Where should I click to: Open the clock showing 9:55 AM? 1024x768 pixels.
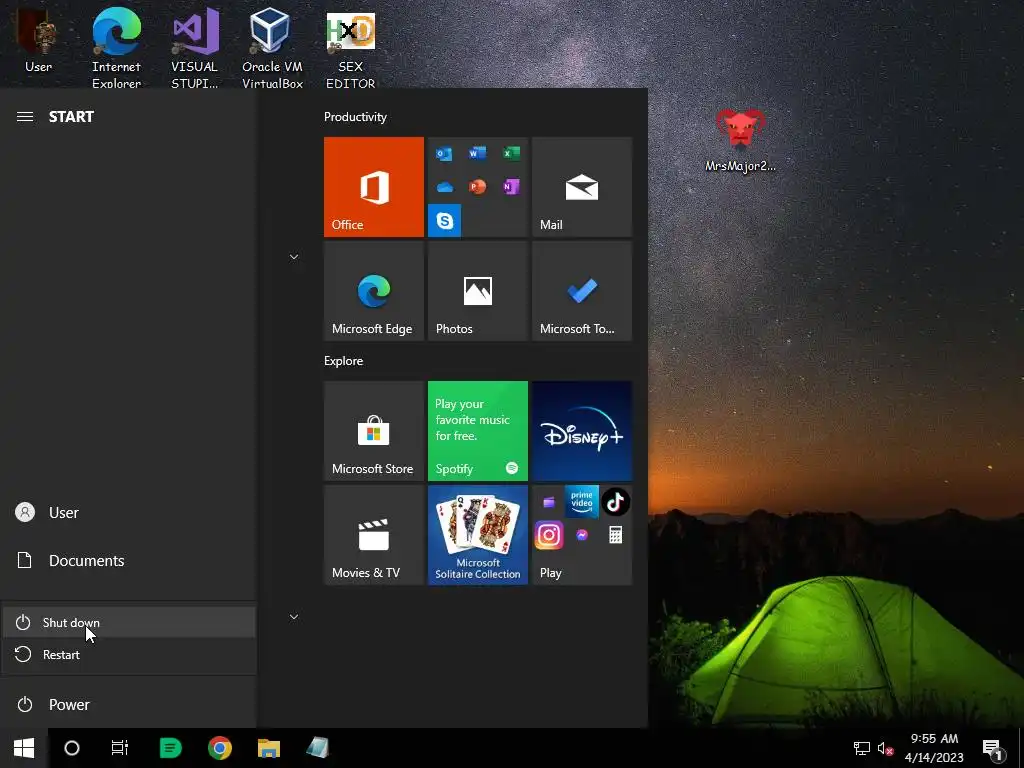934,748
